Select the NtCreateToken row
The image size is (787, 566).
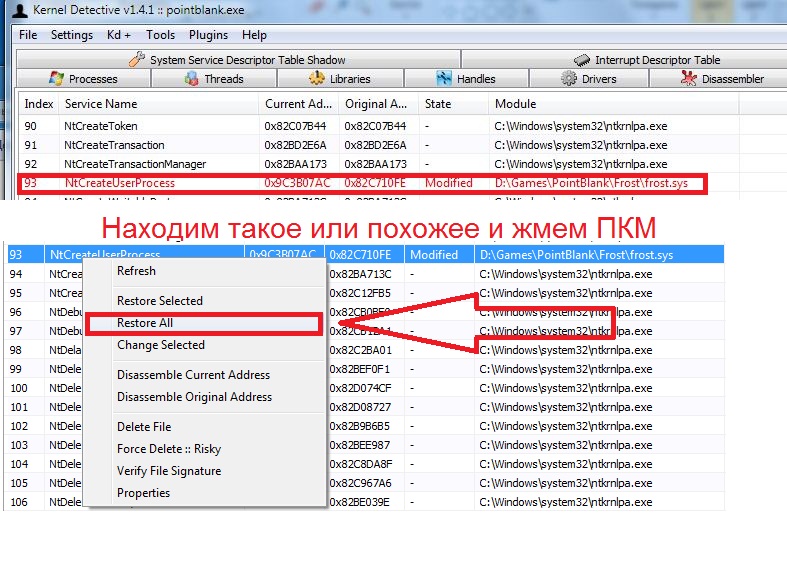[101, 127]
